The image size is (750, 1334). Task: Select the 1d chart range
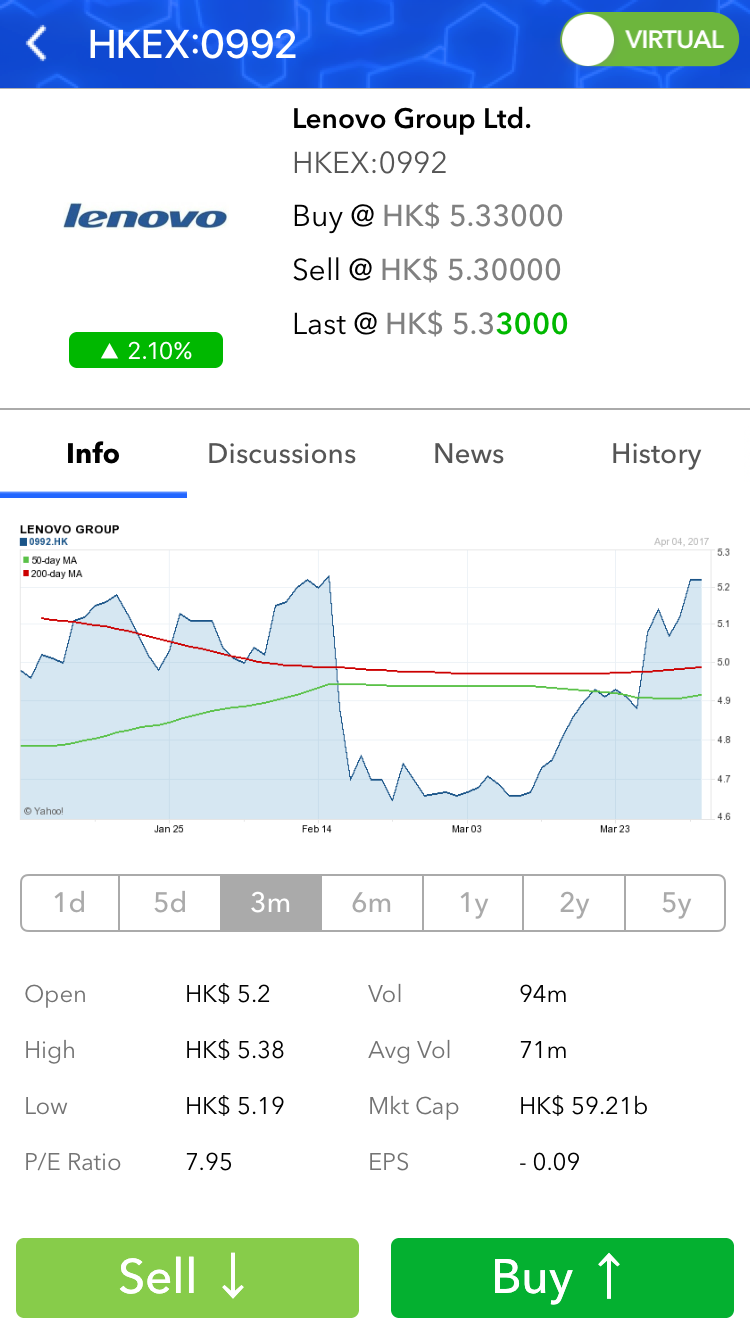pos(70,903)
